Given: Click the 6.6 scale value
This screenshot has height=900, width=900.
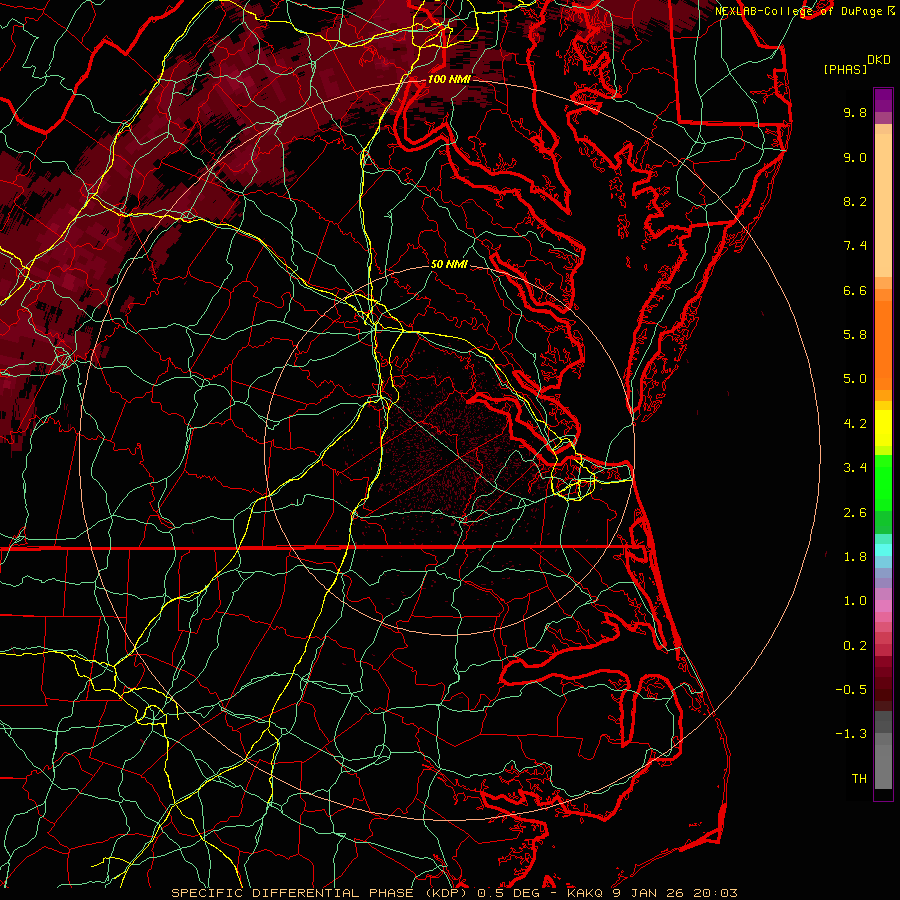Looking at the screenshot, I should click(x=855, y=291).
